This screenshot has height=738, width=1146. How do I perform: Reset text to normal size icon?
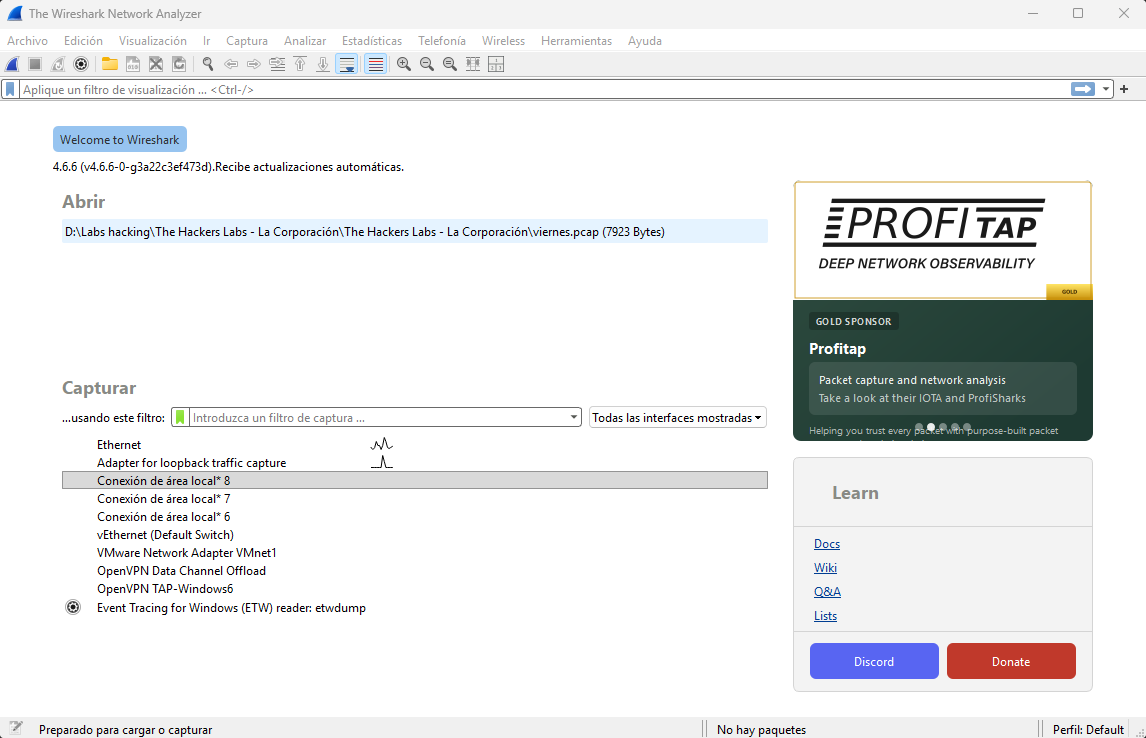(450, 64)
